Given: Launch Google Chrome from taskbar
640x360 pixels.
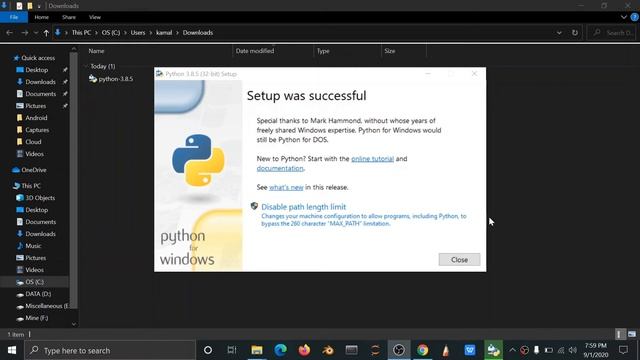Looking at the screenshot, I should point(422,350).
